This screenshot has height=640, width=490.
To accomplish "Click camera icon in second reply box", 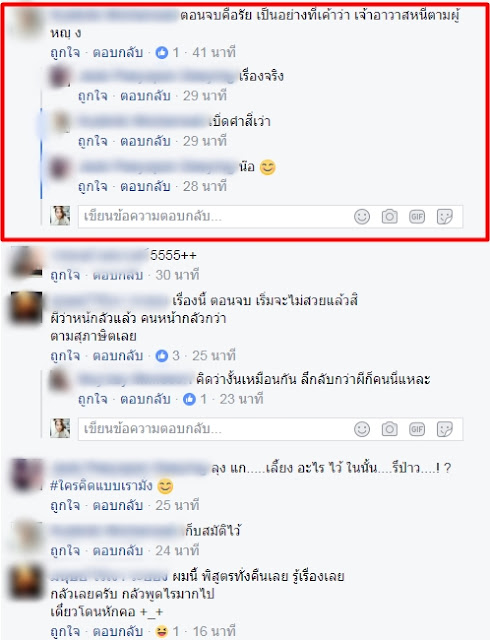I will [390, 429].
